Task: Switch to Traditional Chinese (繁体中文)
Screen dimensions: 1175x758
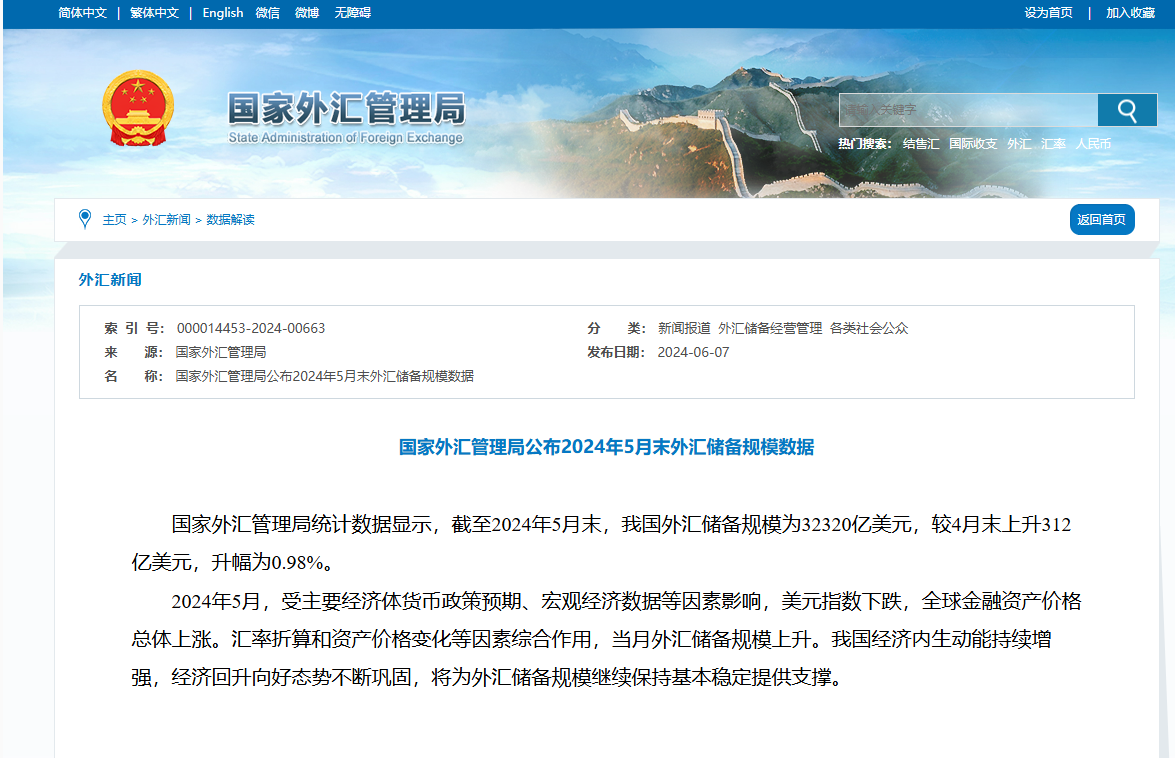Action: click(154, 13)
